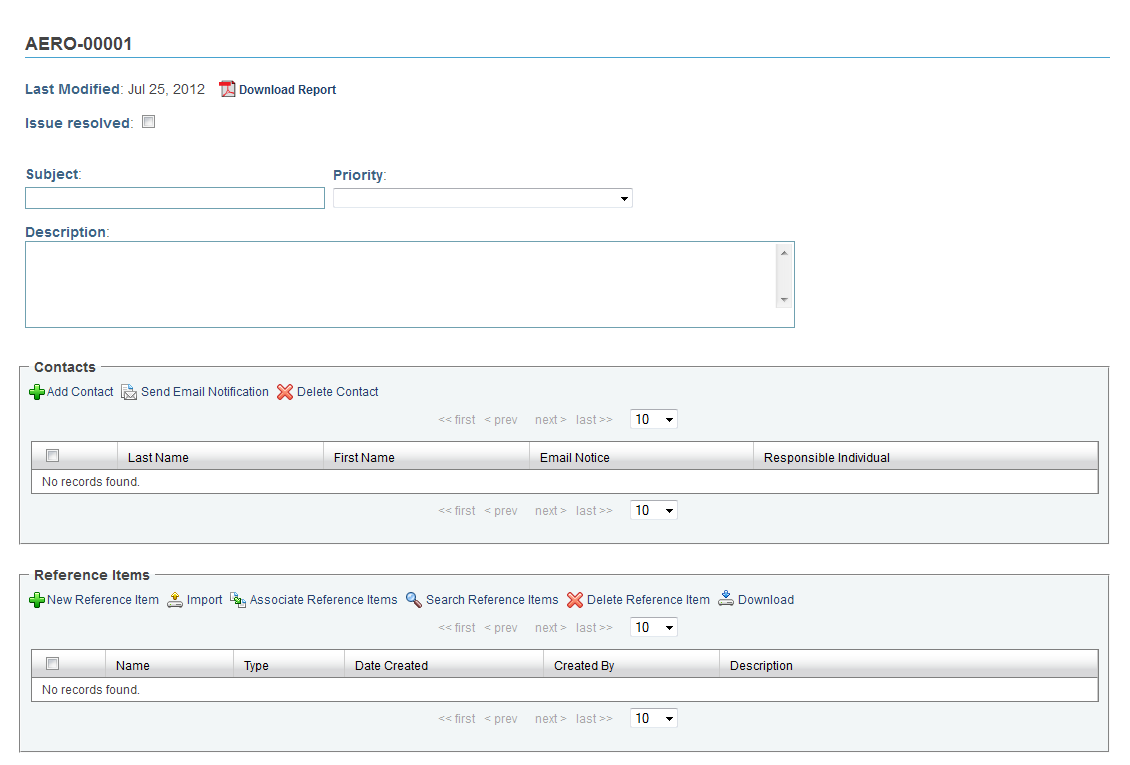
Task: Click the Associate Reference Items icon
Action: coord(238,600)
